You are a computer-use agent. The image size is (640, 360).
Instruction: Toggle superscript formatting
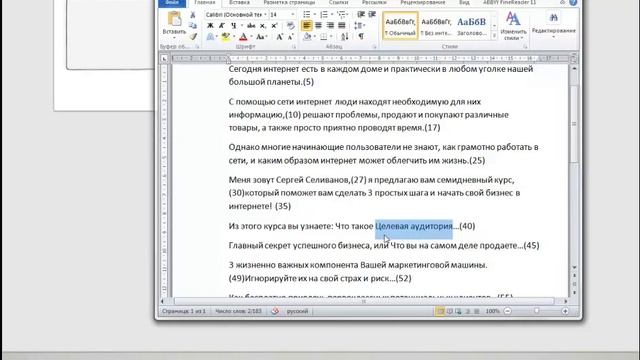274,26
